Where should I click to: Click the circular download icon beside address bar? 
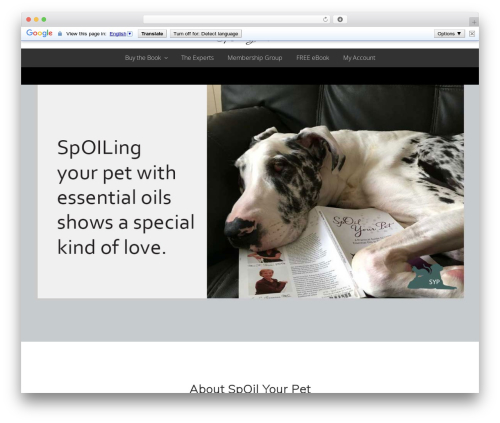click(x=340, y=20)
